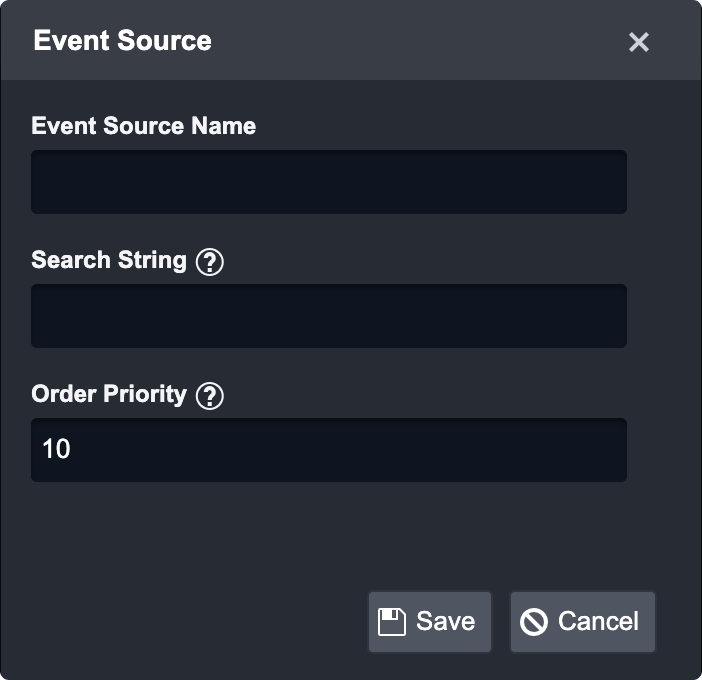Click the floppy disk icon on Save

[x=392, y=622]
